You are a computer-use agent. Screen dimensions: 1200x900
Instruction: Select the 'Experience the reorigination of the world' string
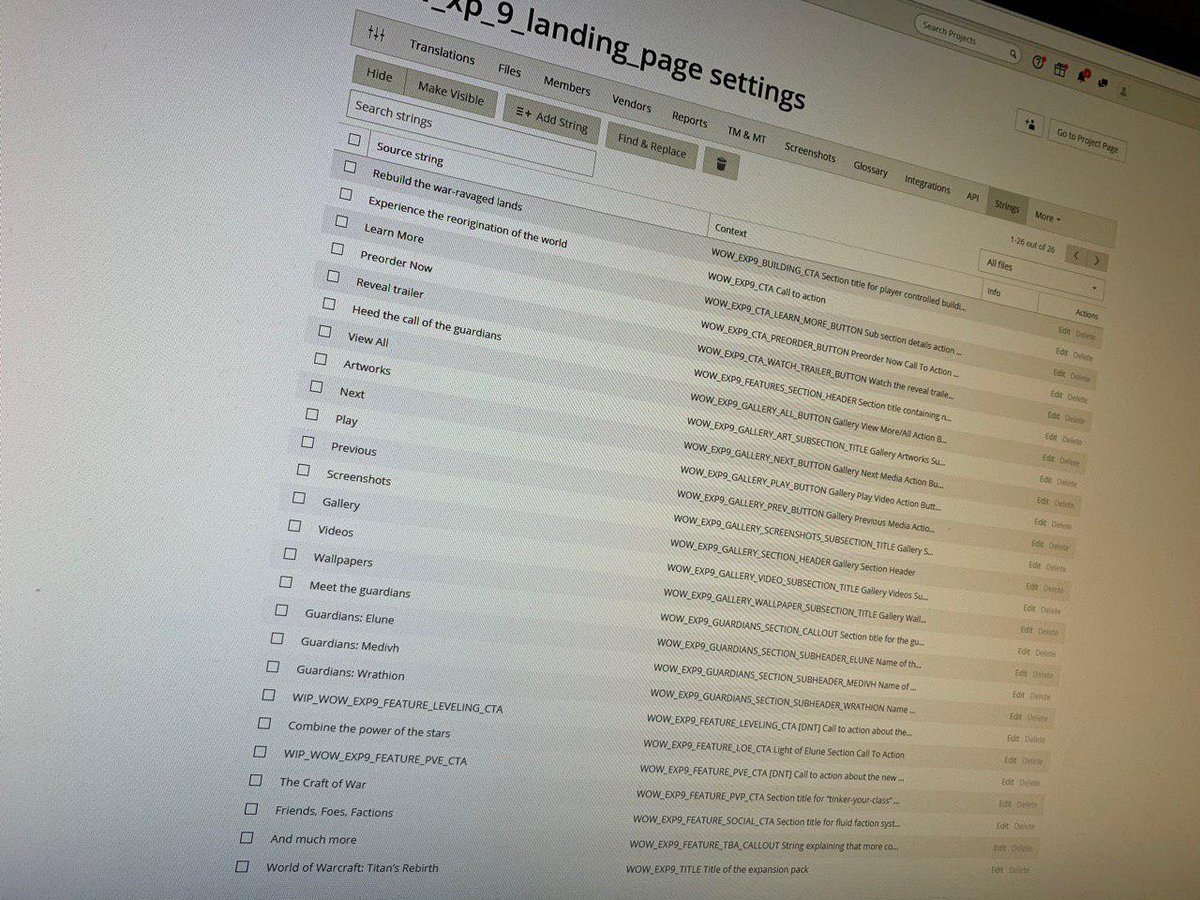467,221
